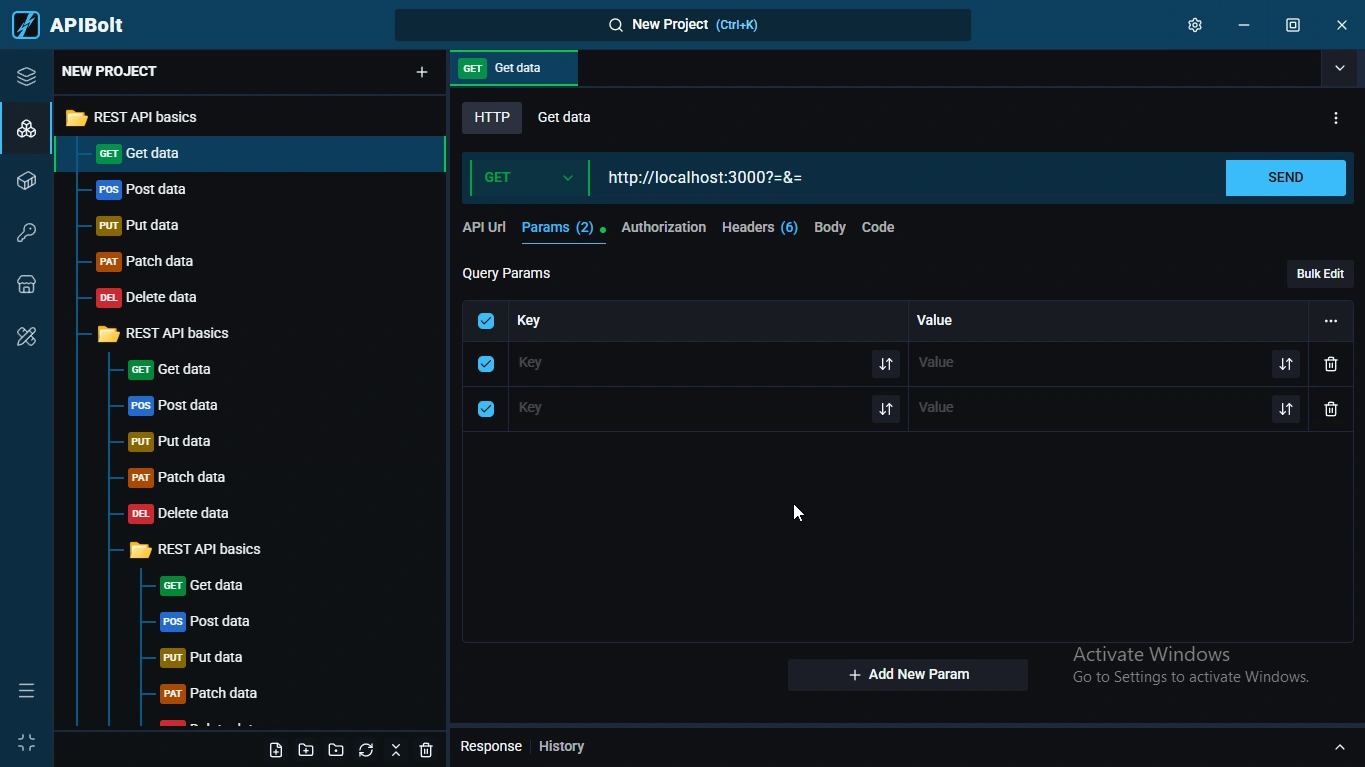Open the GET method dropdown
The width and height of the screenshot is (1365, 767).
pos(528,178)
